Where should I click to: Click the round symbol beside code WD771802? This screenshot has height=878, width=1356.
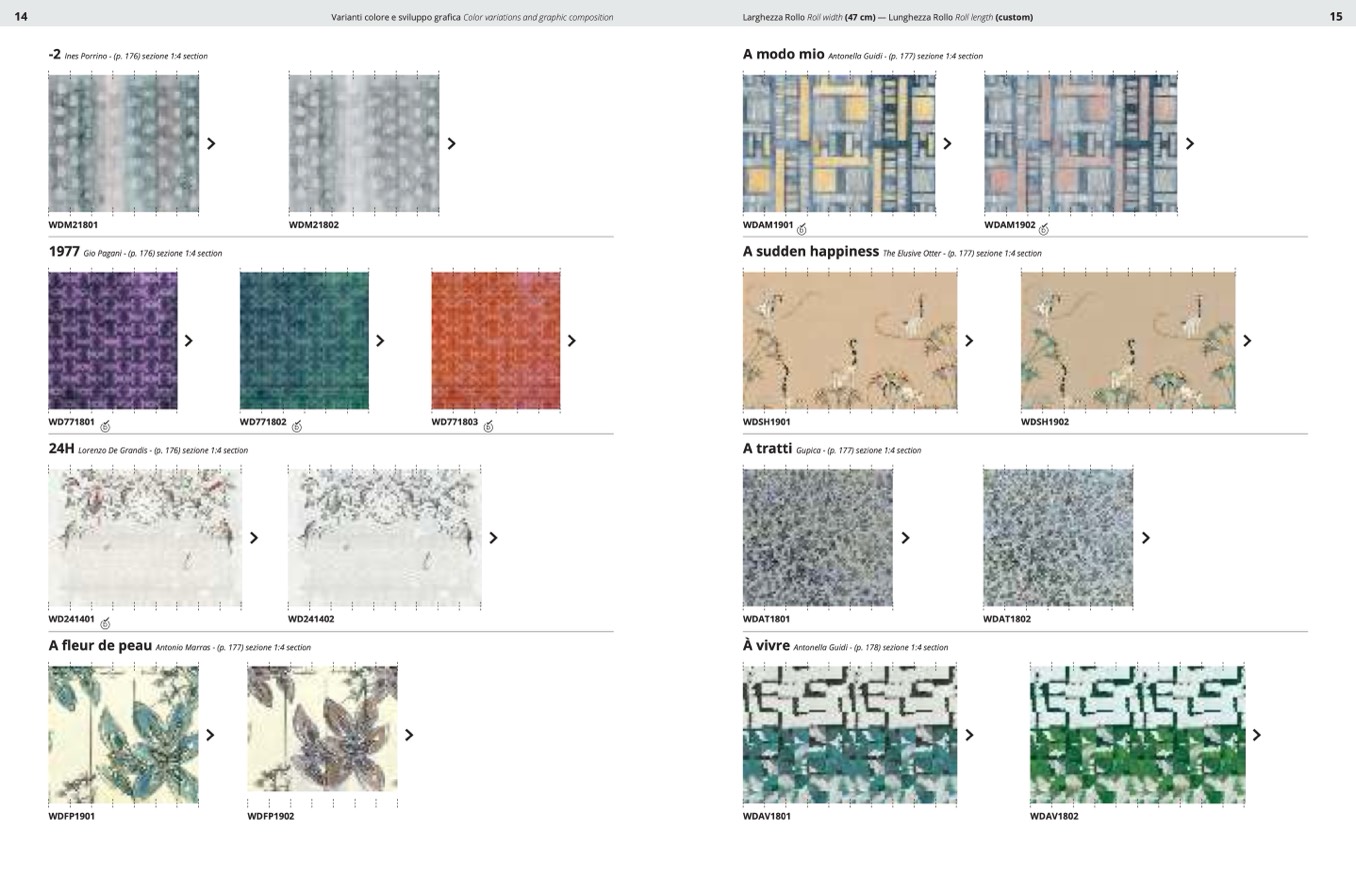297,427
